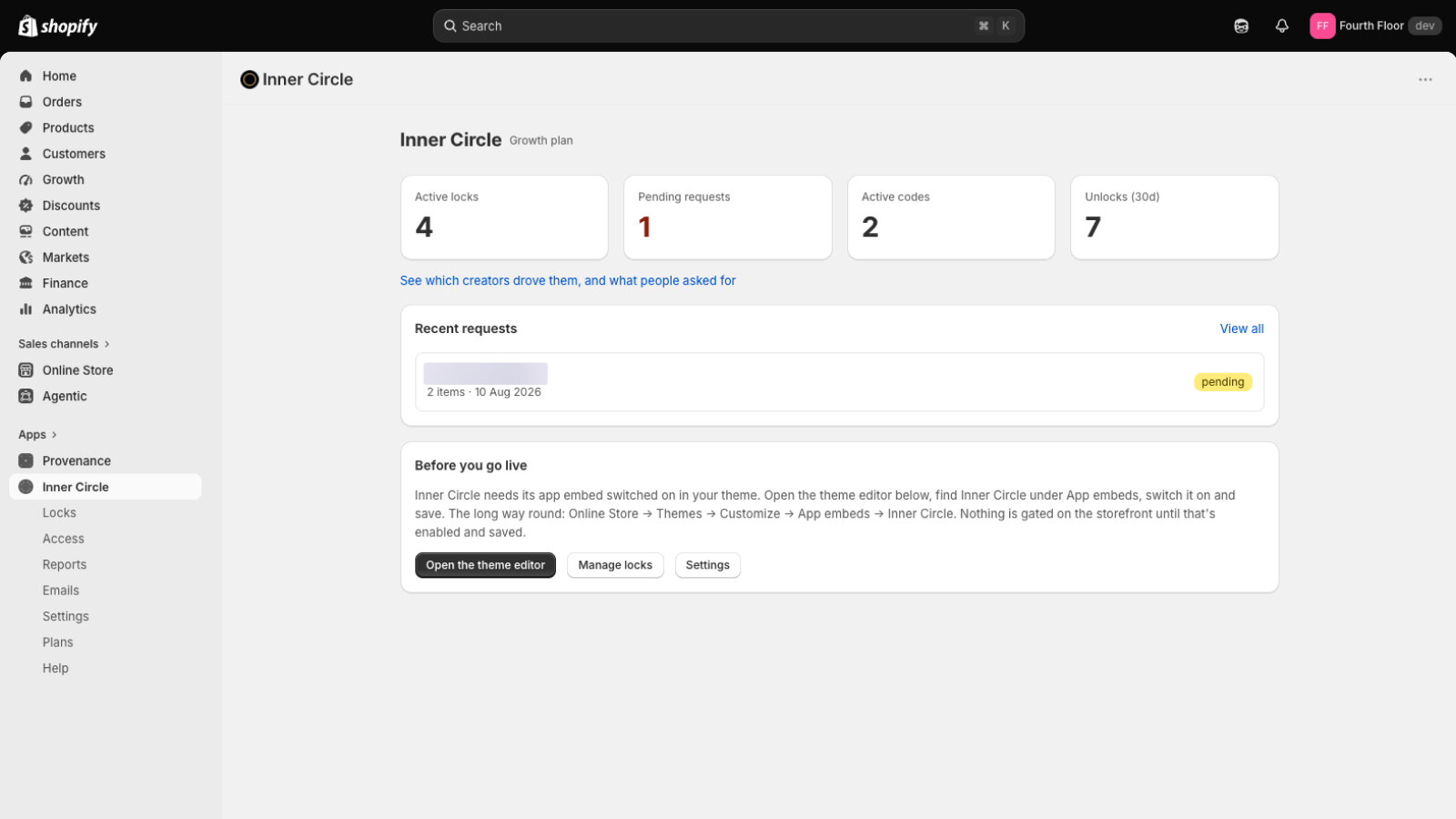Open Reports in the Inner Circle menu
Viewport: 1456px width, 819px height.
65,565
